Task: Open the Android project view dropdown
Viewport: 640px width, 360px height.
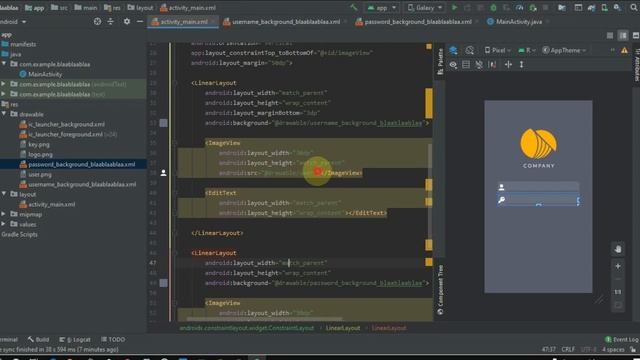Action: [x=13, y=21]
